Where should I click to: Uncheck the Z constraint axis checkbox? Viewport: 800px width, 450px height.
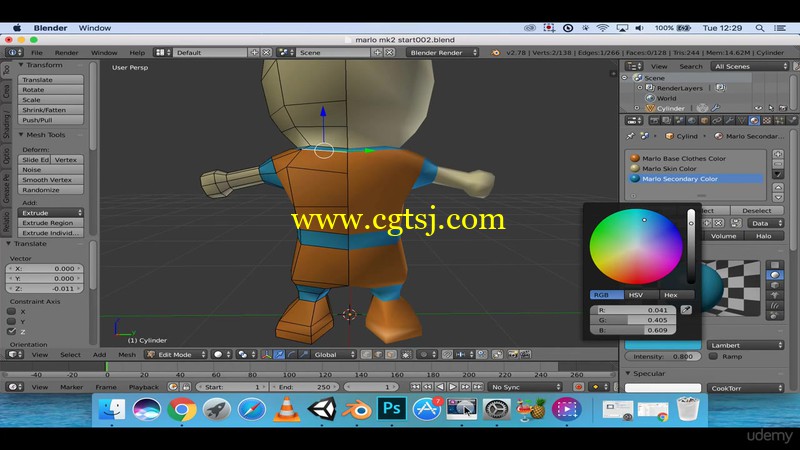point(11,332)
